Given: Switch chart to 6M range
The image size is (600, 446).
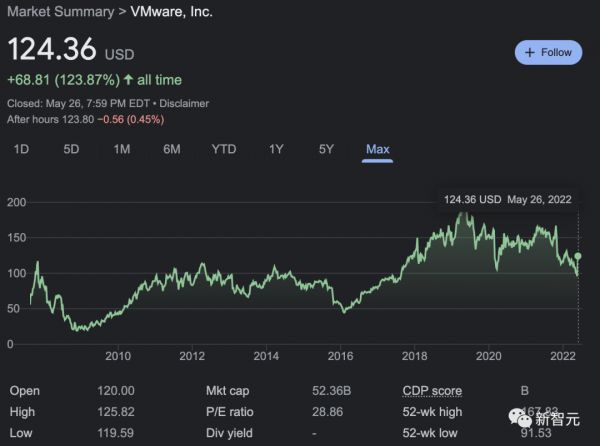Looking at the screenshot, I should coord(172,150).
